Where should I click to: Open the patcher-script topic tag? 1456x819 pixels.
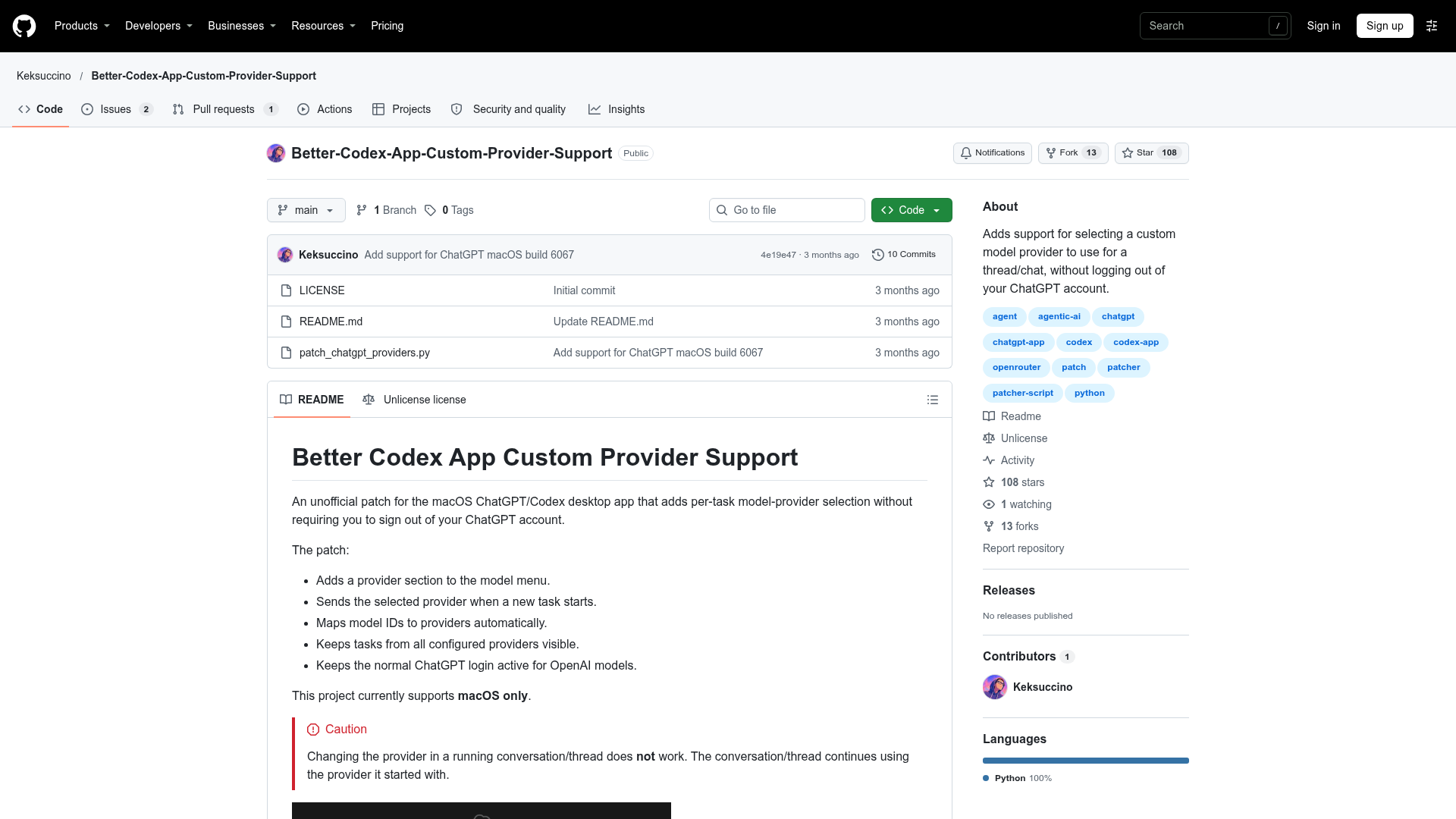point(1022,394)
